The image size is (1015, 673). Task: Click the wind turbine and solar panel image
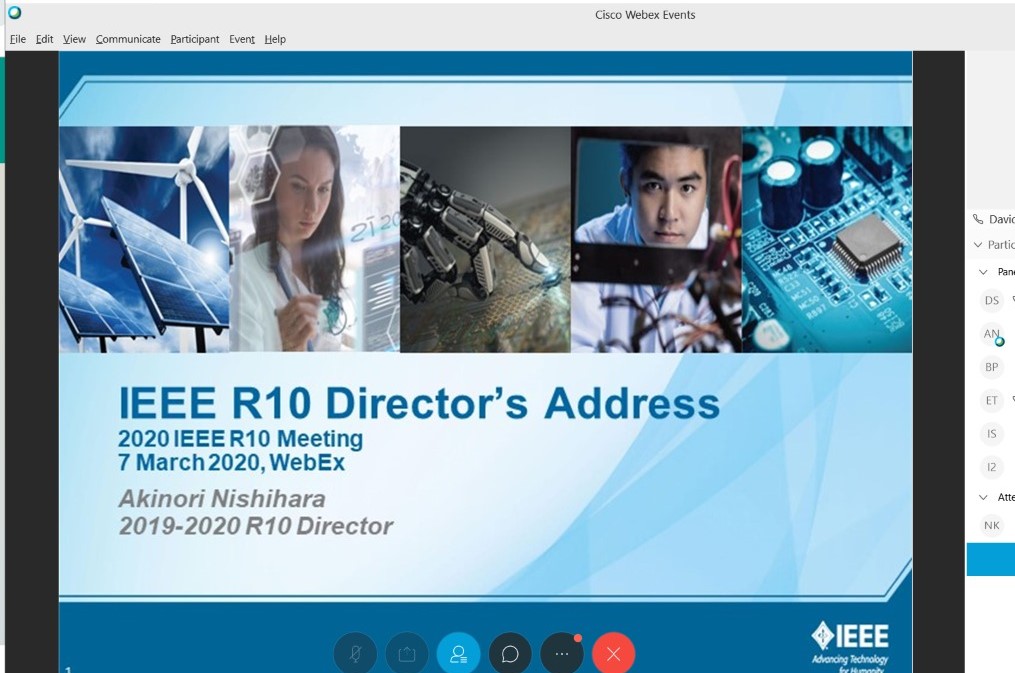(144, 239)
